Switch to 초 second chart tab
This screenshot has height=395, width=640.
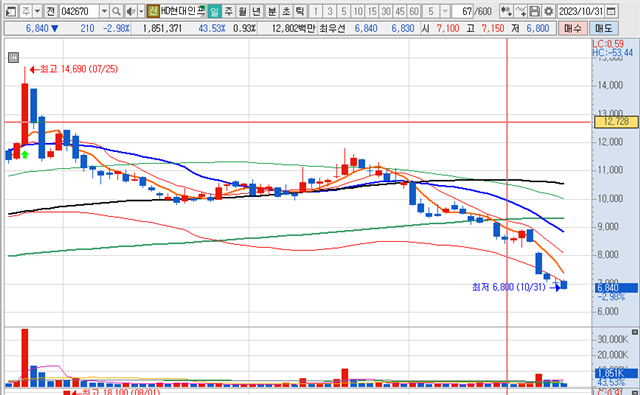286,11
